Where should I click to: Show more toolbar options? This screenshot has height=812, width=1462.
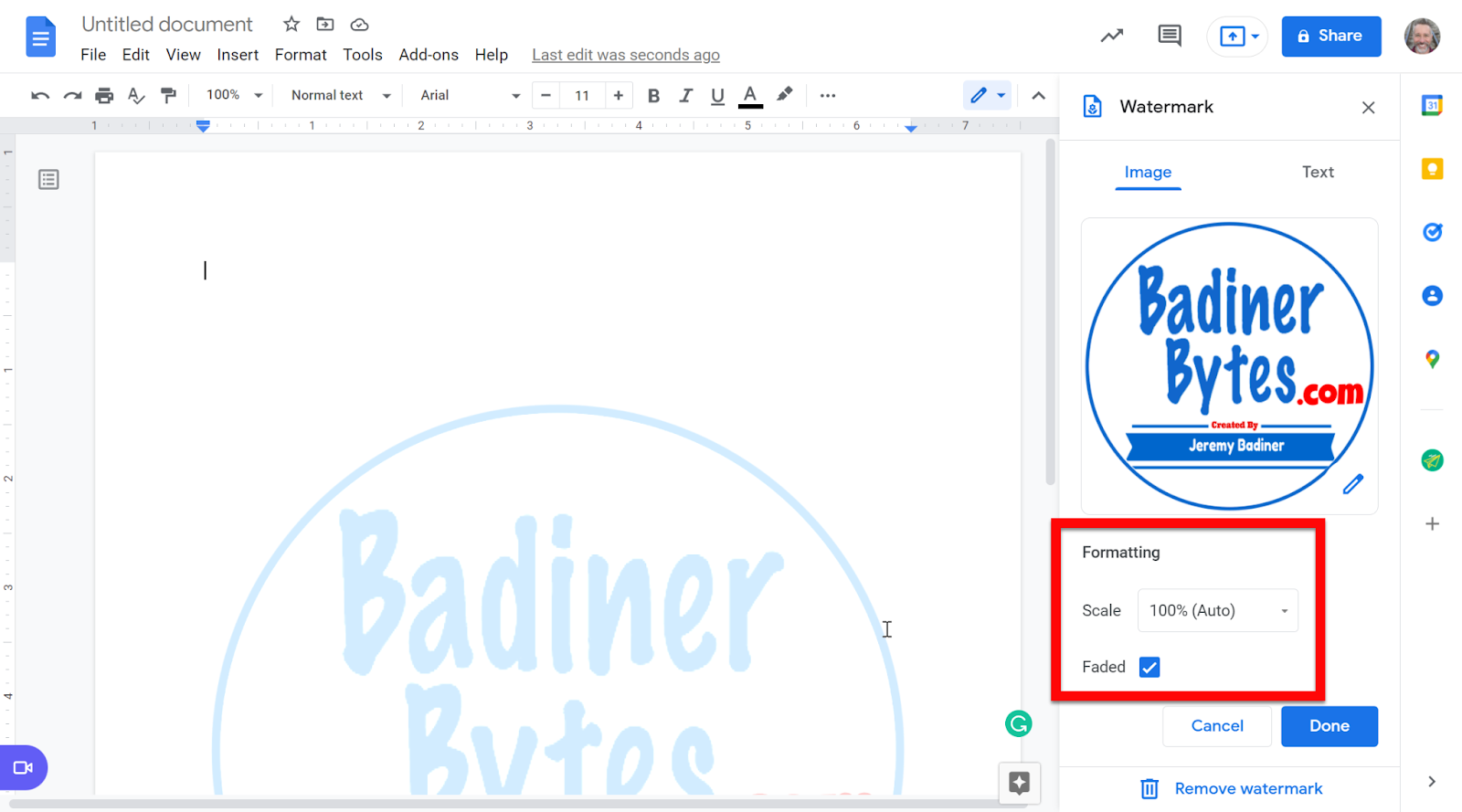(x=828, y=95)
